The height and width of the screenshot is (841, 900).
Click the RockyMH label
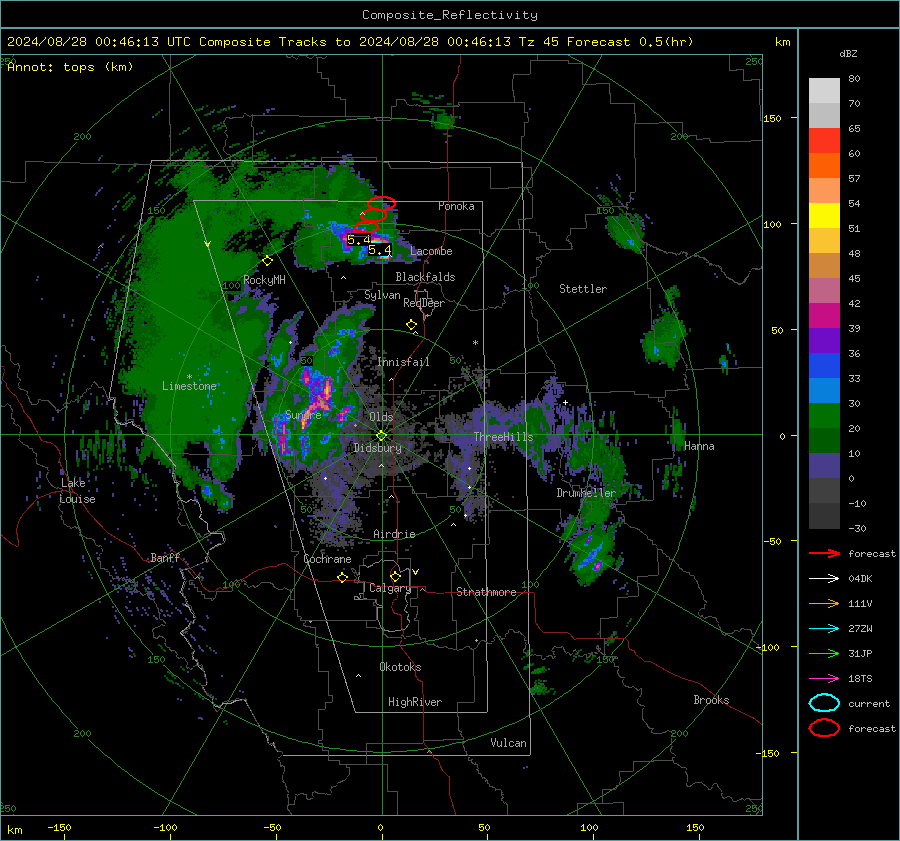(264, 280)
